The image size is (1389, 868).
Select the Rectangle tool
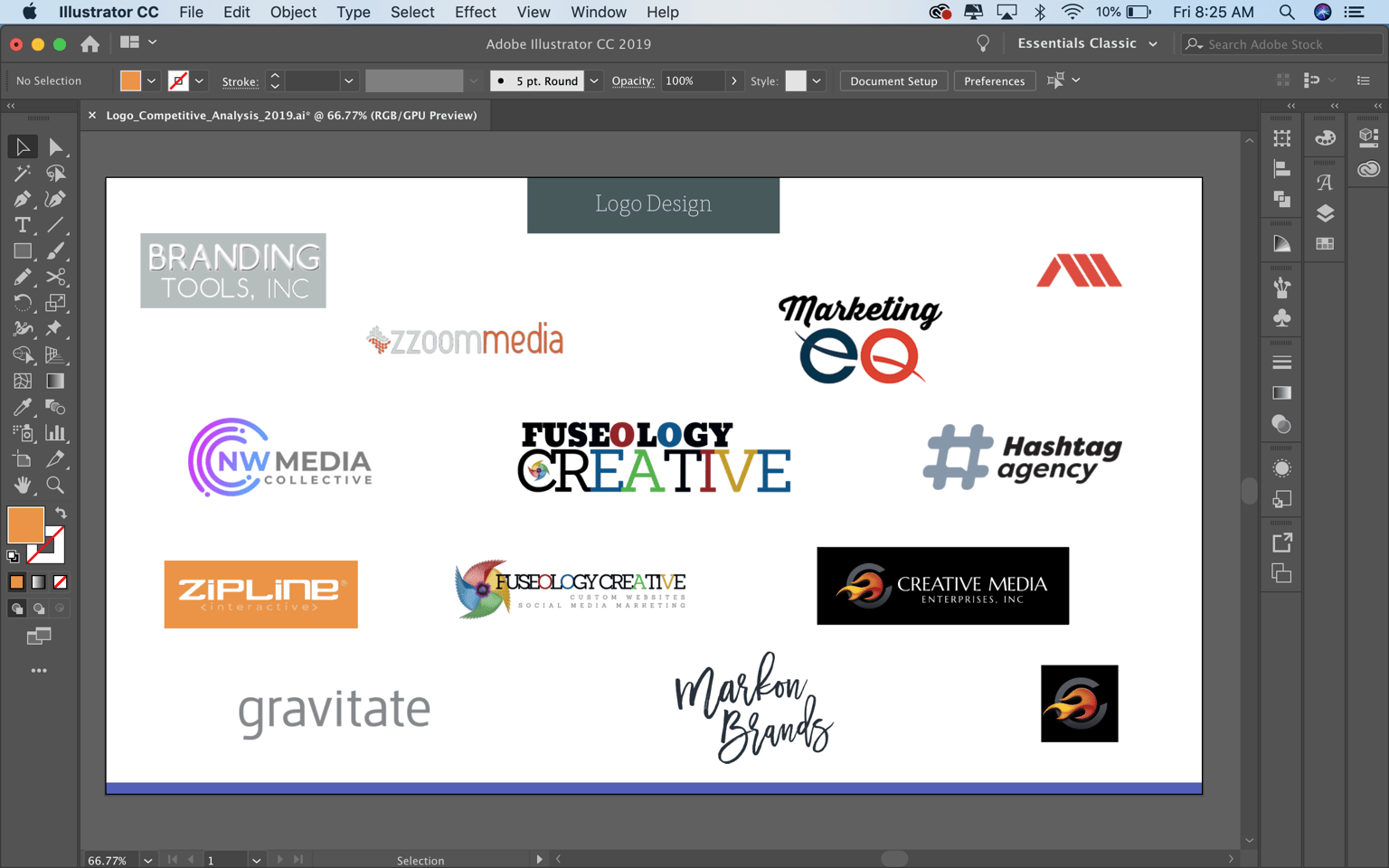tap(23, 251)
